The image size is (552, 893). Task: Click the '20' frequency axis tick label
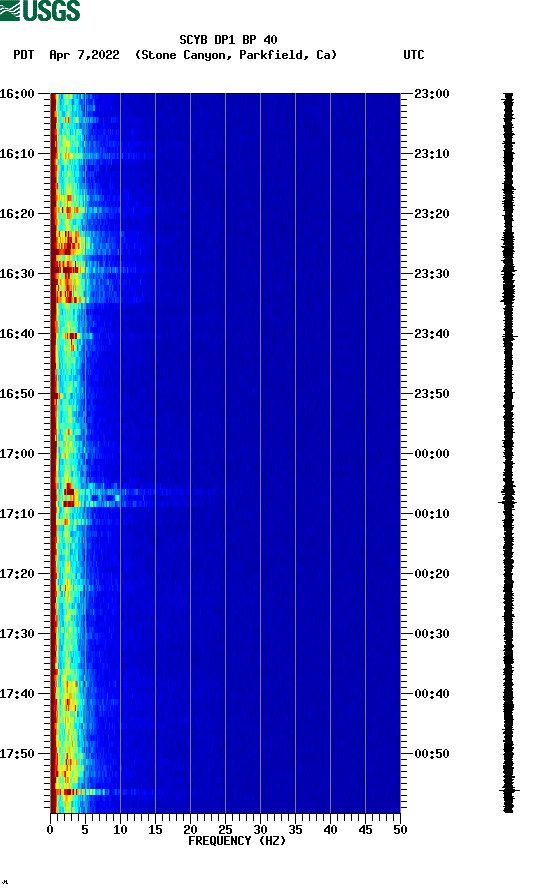[x=190, y=830]
